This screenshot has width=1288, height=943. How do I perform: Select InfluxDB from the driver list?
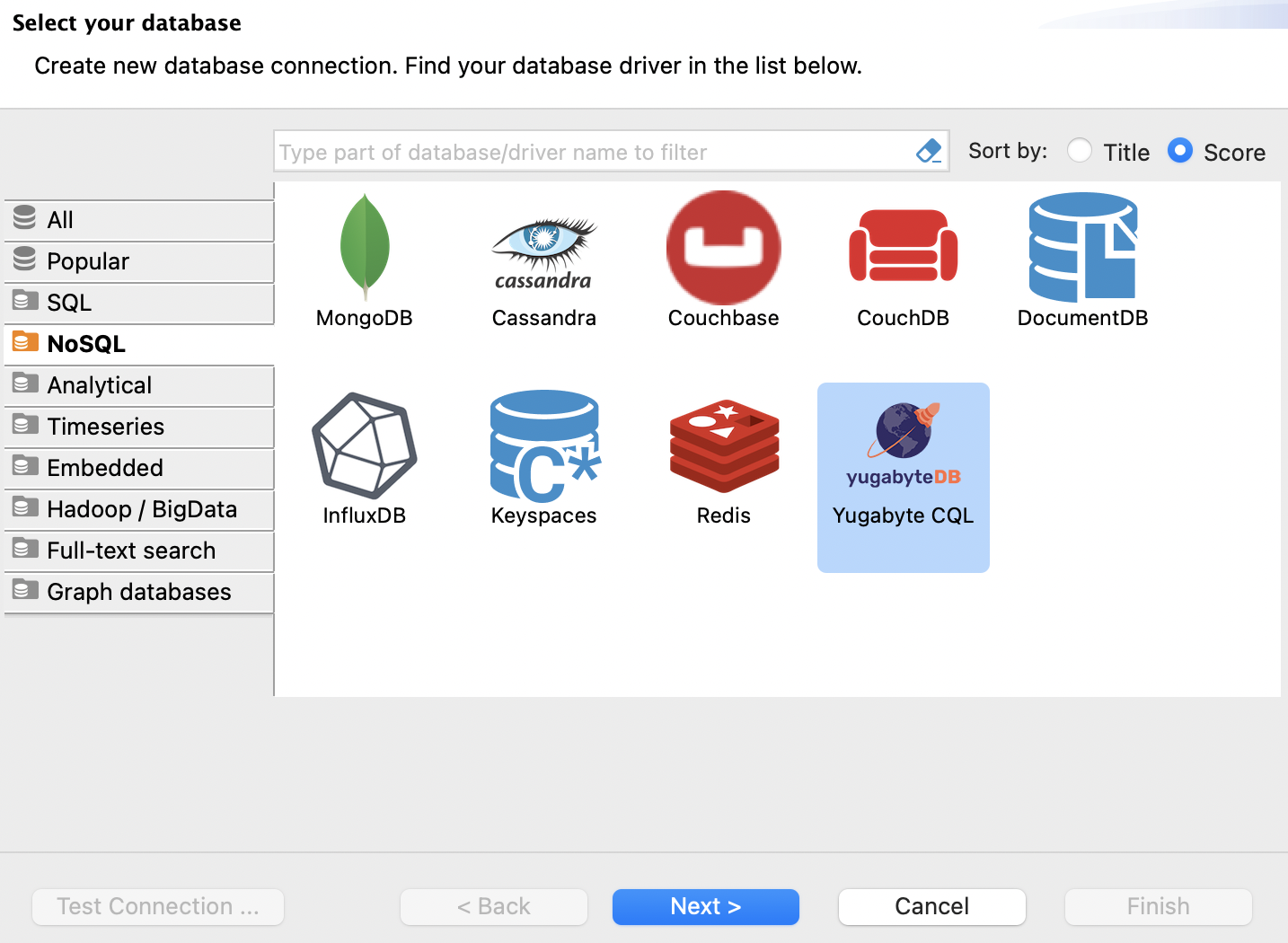(364, 458)
